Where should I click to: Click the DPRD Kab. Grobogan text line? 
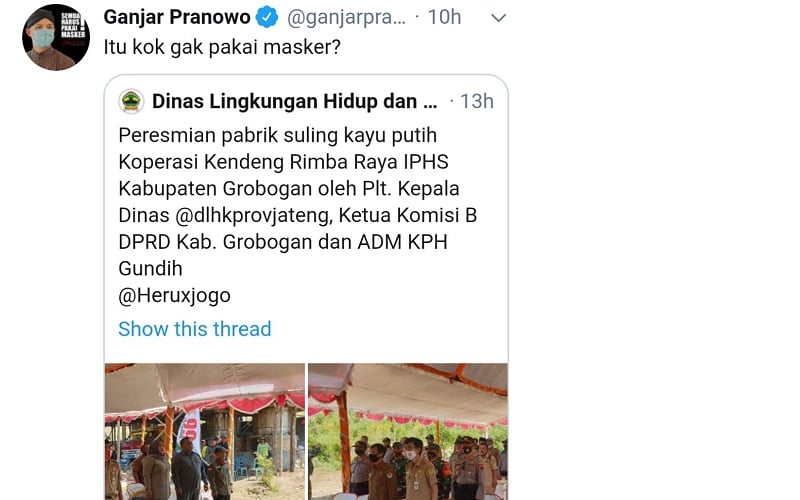coord(283,242)
